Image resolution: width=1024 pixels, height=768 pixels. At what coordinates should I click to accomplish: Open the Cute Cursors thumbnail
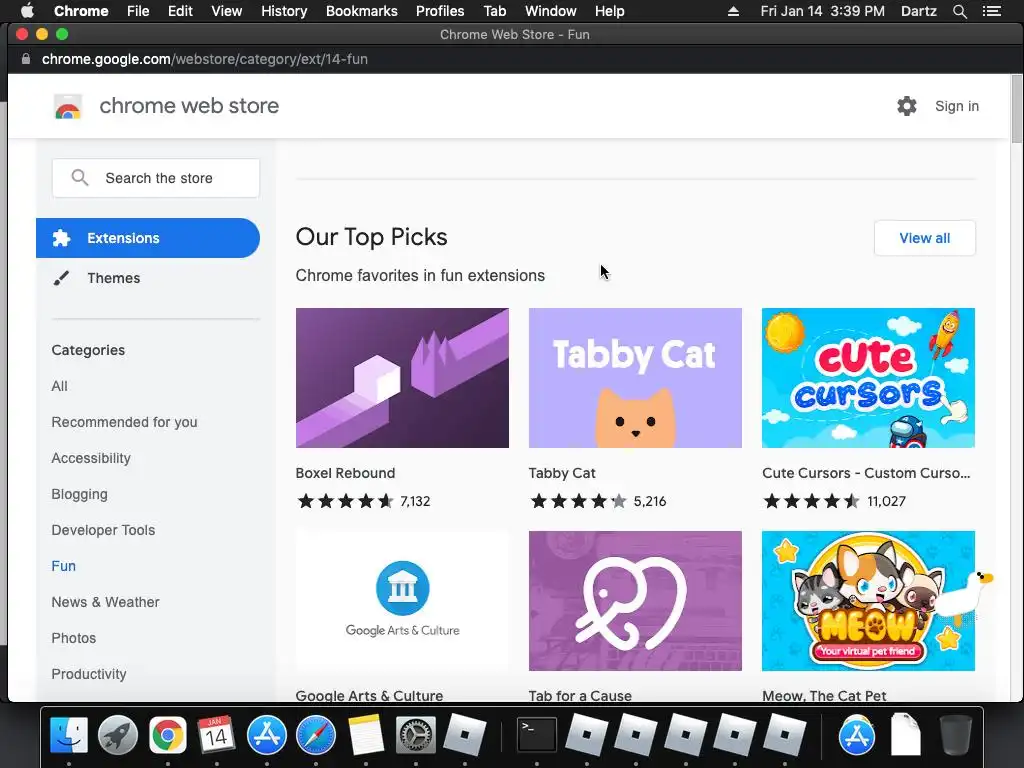(868, 377)
